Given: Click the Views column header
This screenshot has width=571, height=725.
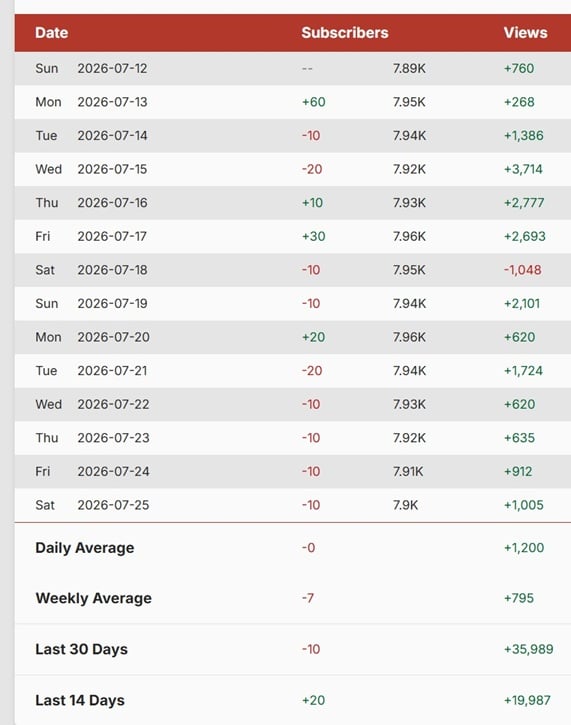Looking at the screenshot, I should point(525,33).
